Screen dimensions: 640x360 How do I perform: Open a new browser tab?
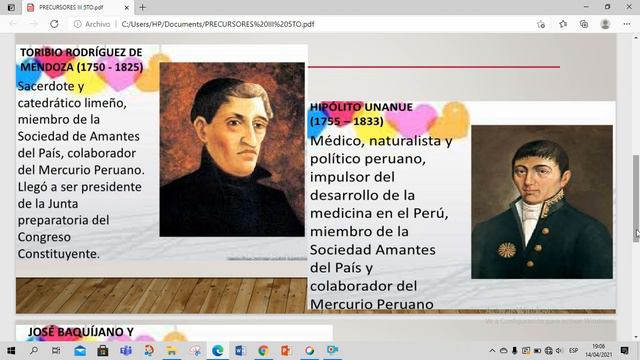[x=142, y=7]
